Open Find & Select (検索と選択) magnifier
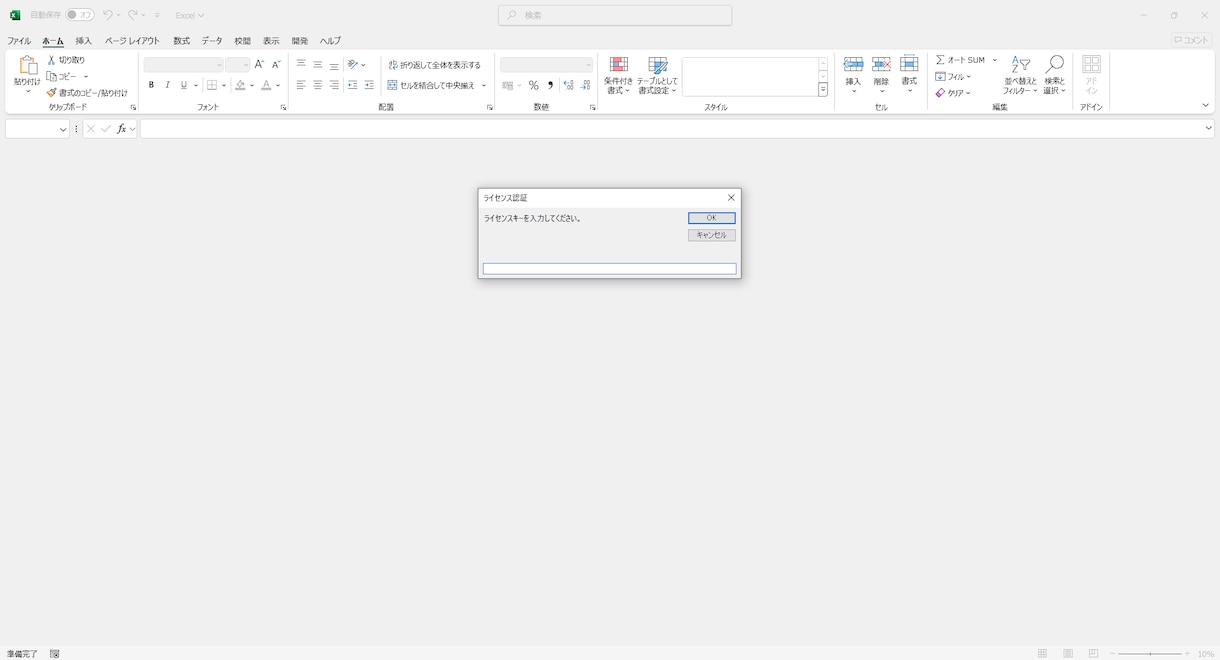Viewport: 1220px width, 660px height. (x=1054, y=76)
